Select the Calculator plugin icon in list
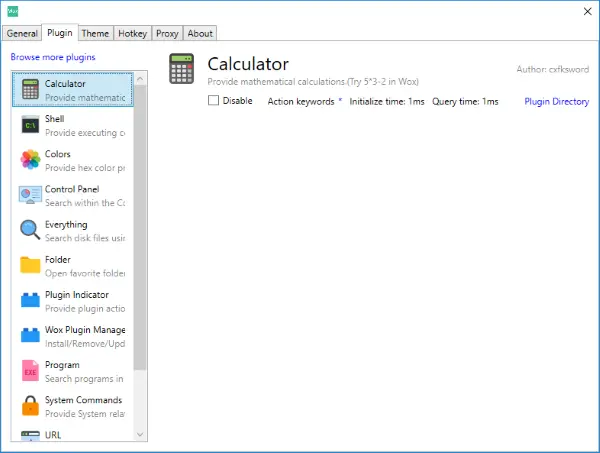600x453 pixels. [x=30, y=89]
